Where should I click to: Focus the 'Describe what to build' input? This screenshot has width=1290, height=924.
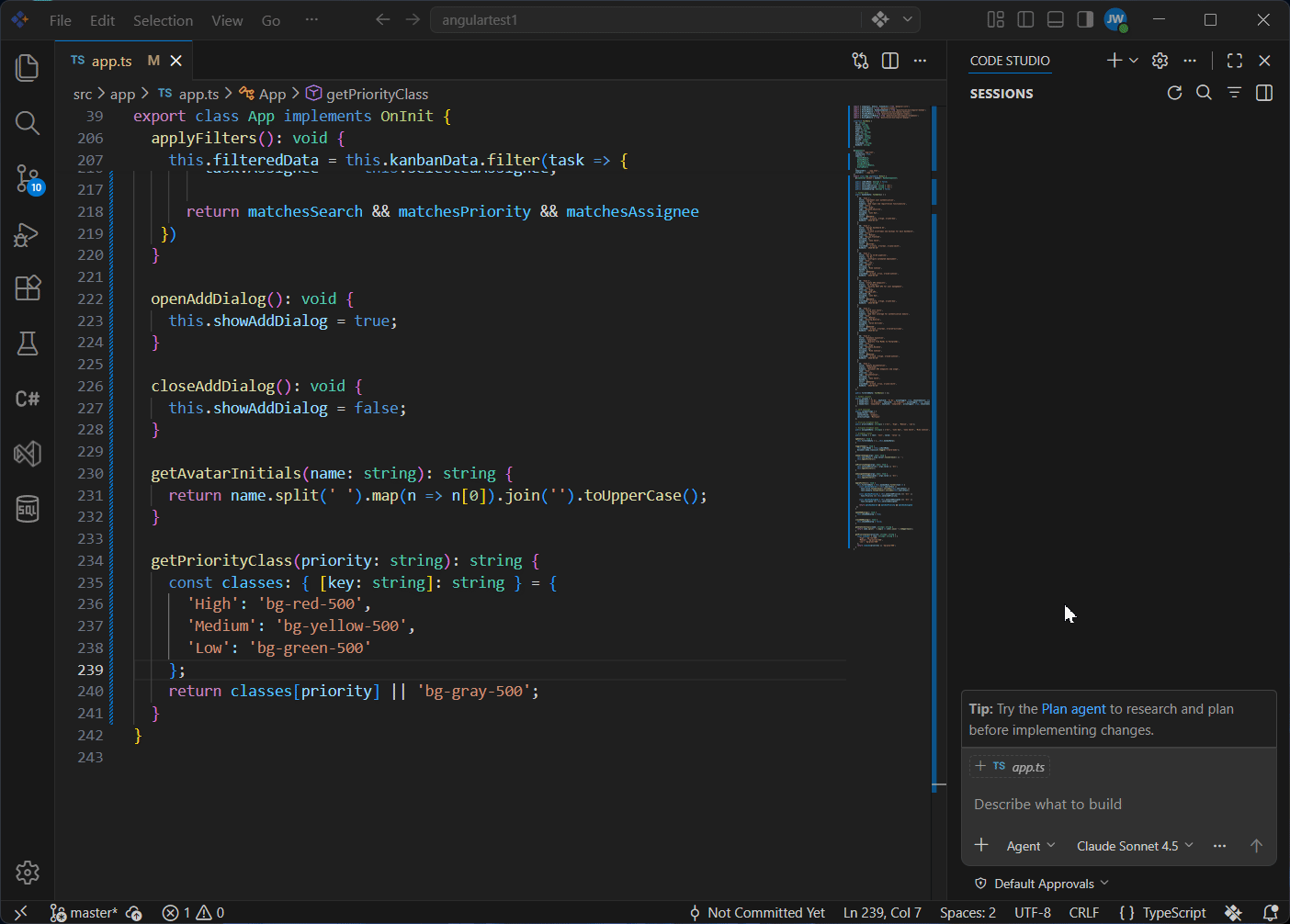click(1118, 805)
